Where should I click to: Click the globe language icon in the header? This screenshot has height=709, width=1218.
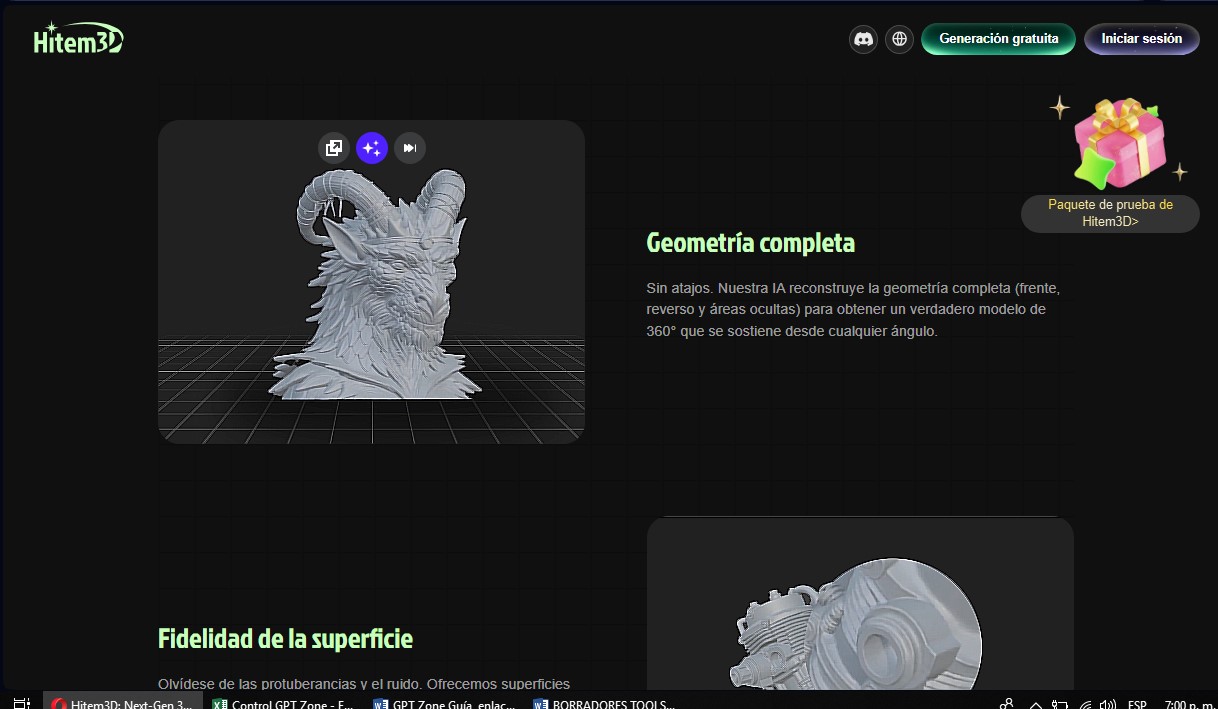click(899, 38)
